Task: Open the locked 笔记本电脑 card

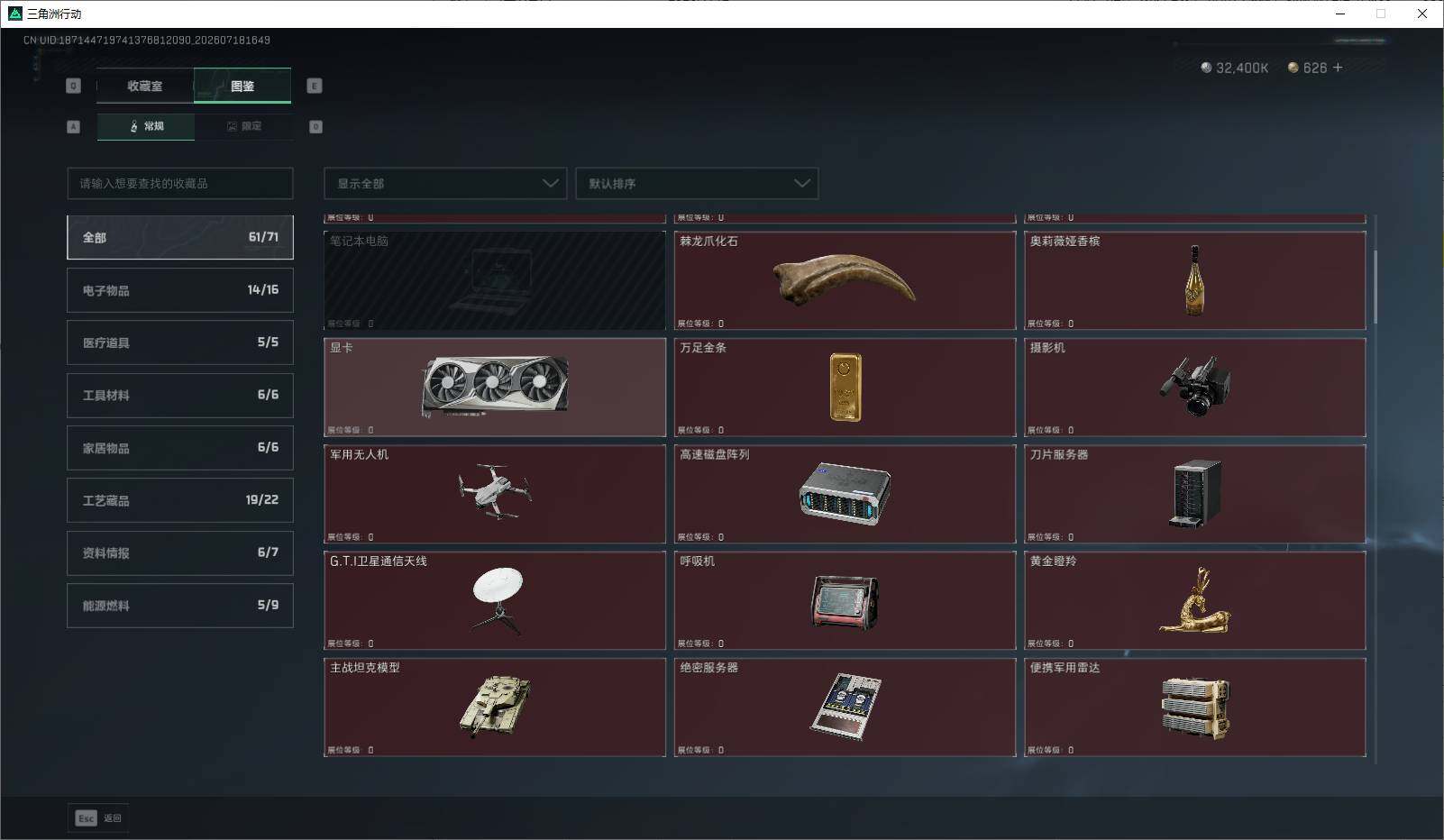Action: (495, 280)
